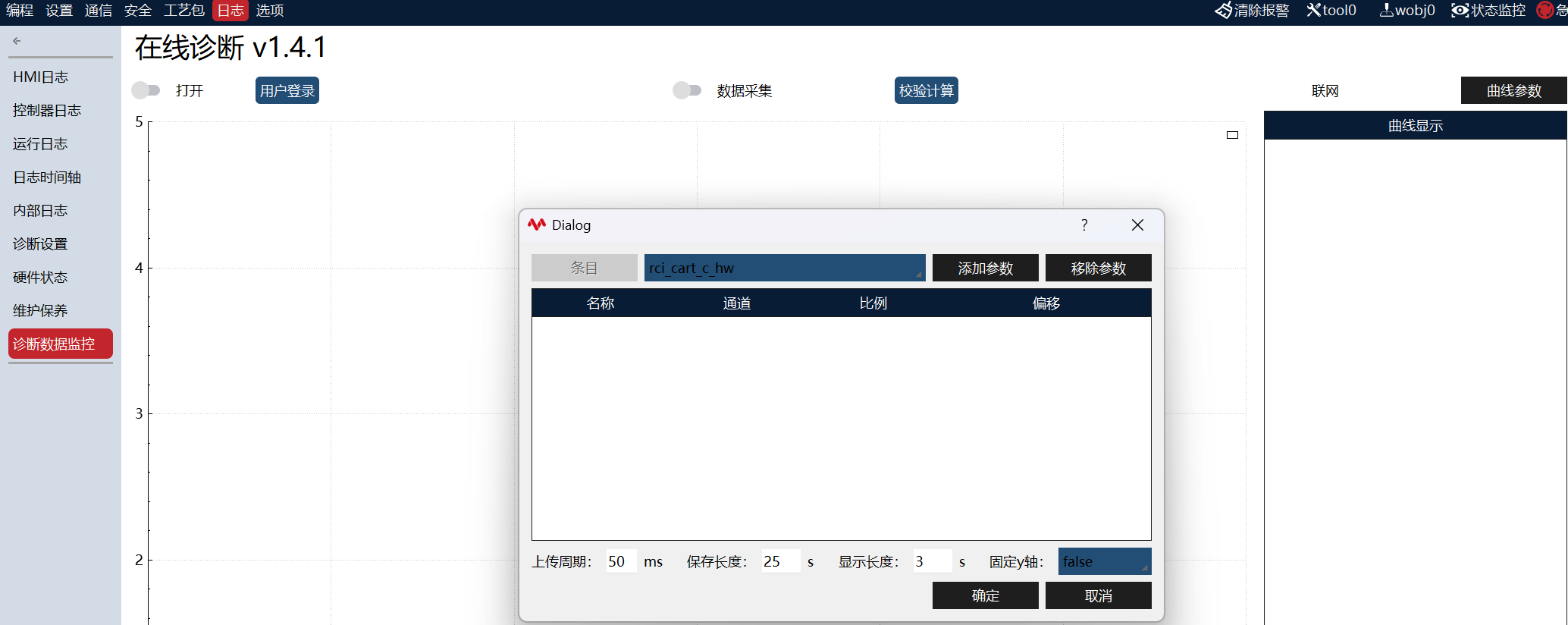Click the 清除报警 clear alarm icon

coord(1224,10)
